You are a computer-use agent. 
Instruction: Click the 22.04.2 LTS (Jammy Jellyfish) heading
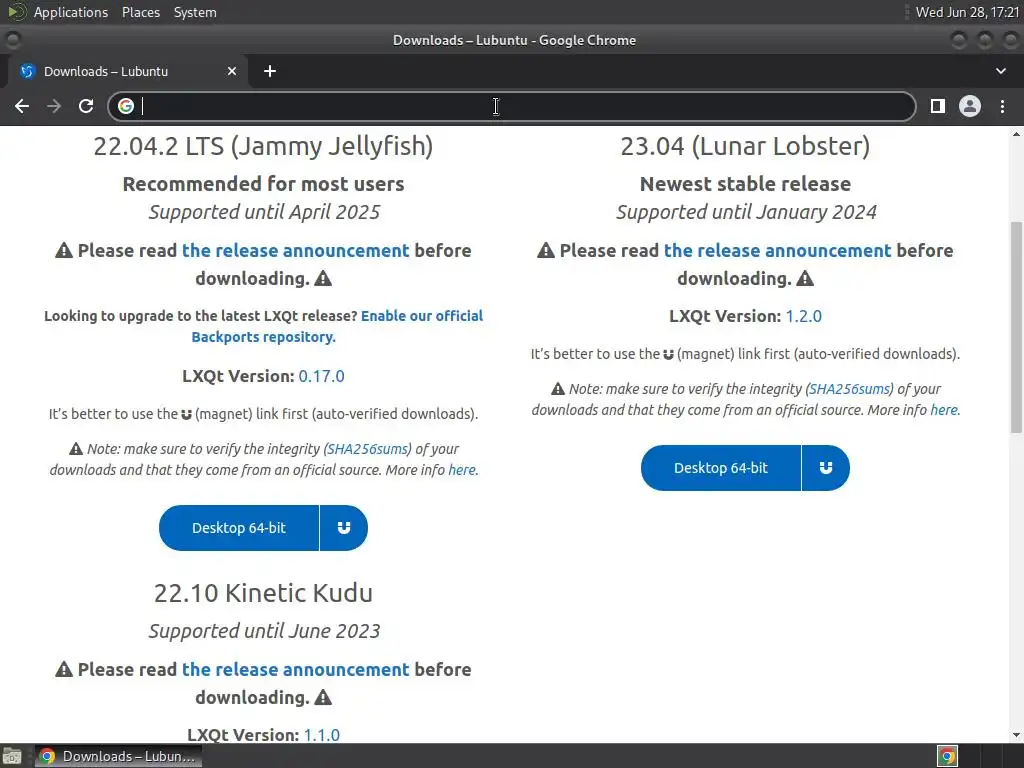pos(263,146)
